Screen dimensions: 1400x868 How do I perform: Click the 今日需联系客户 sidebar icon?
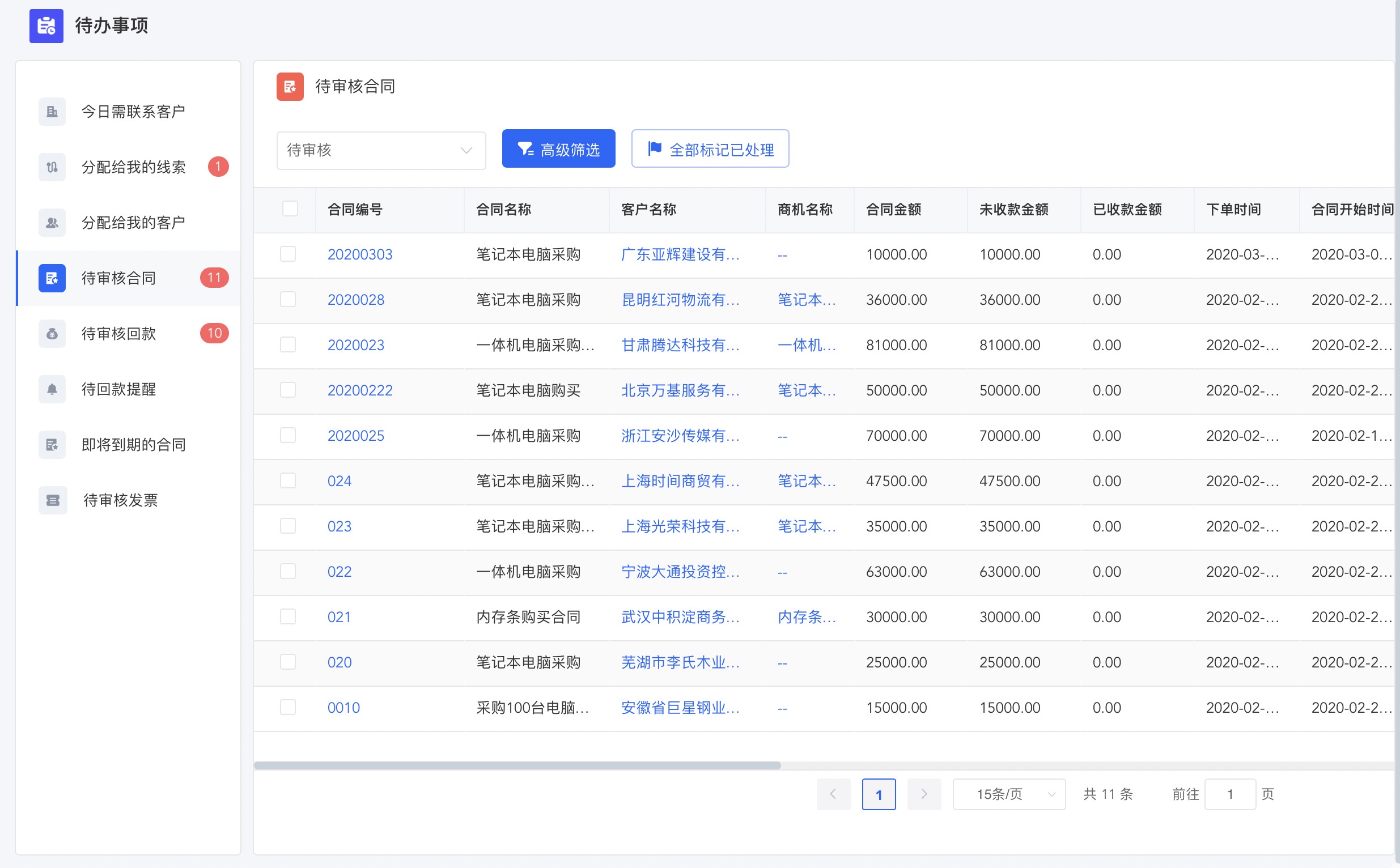[x=52, y=112]
